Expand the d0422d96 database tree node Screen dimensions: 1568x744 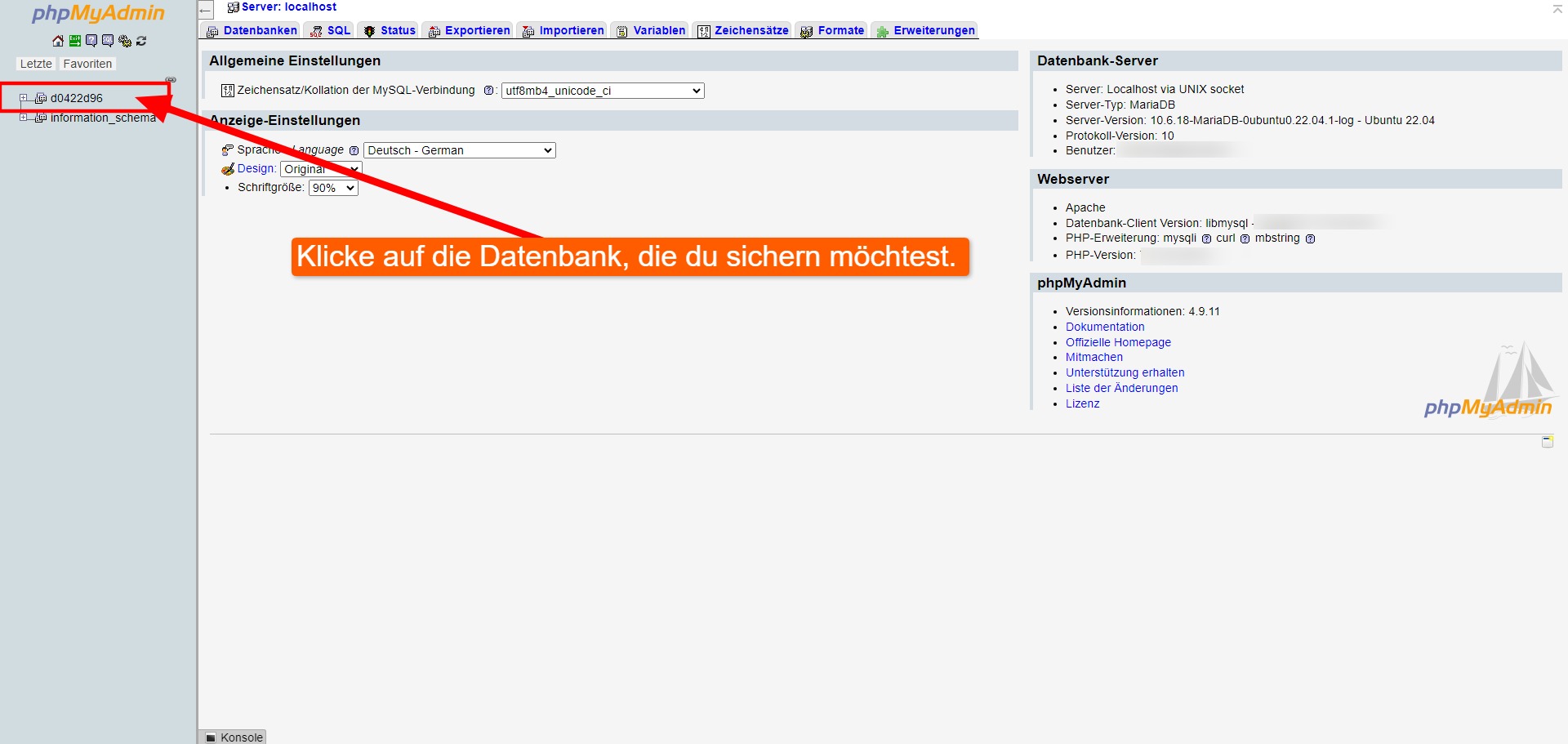[x=24, y=98]
